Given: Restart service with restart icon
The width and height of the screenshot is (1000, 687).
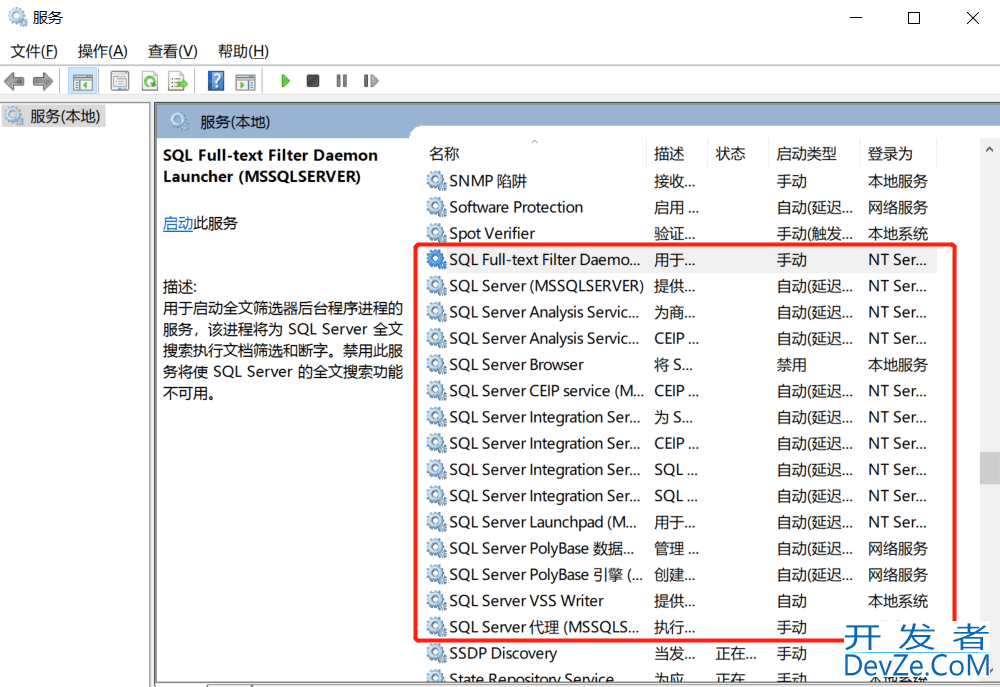Looking at the screenshot, I should (x=371, y=81).
